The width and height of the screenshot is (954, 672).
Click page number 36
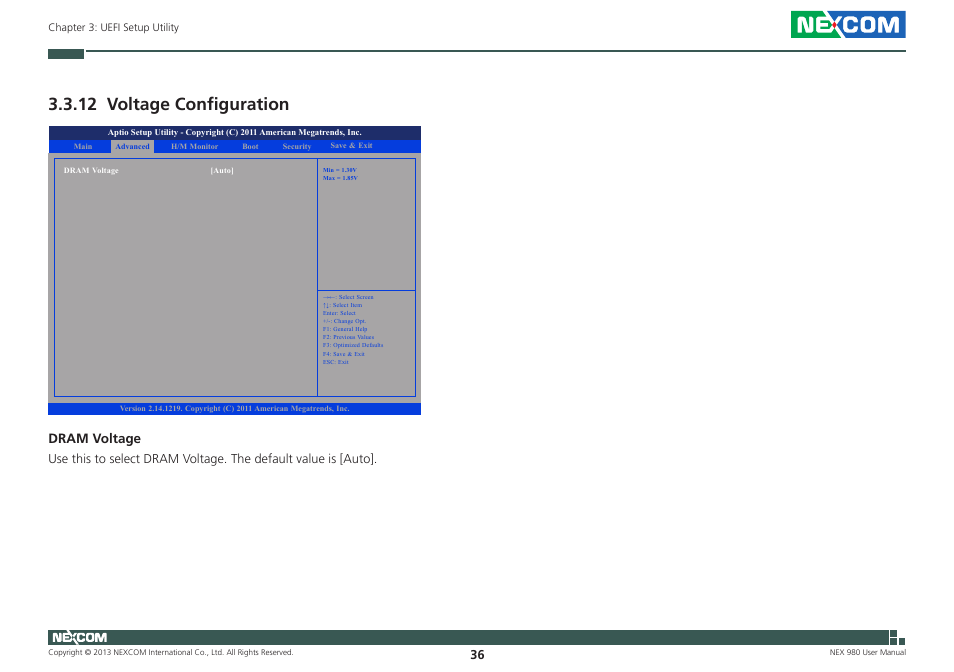[x=477, y=654]
